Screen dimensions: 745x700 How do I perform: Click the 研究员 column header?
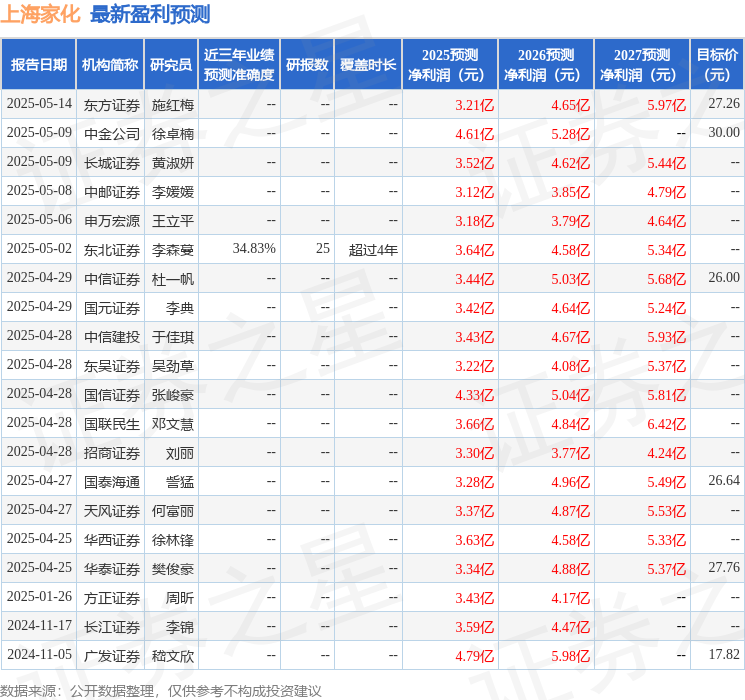click(171, 65)
